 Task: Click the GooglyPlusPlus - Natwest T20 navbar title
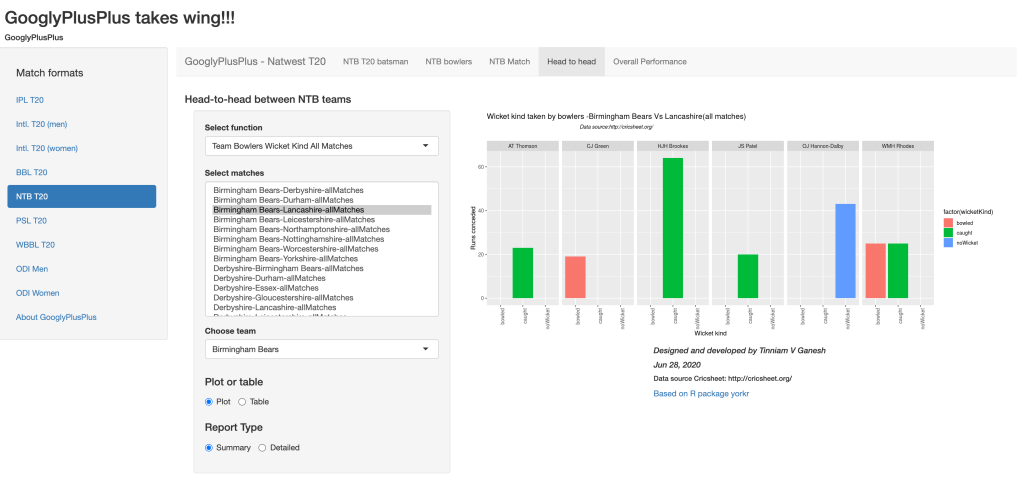(255, 61)
